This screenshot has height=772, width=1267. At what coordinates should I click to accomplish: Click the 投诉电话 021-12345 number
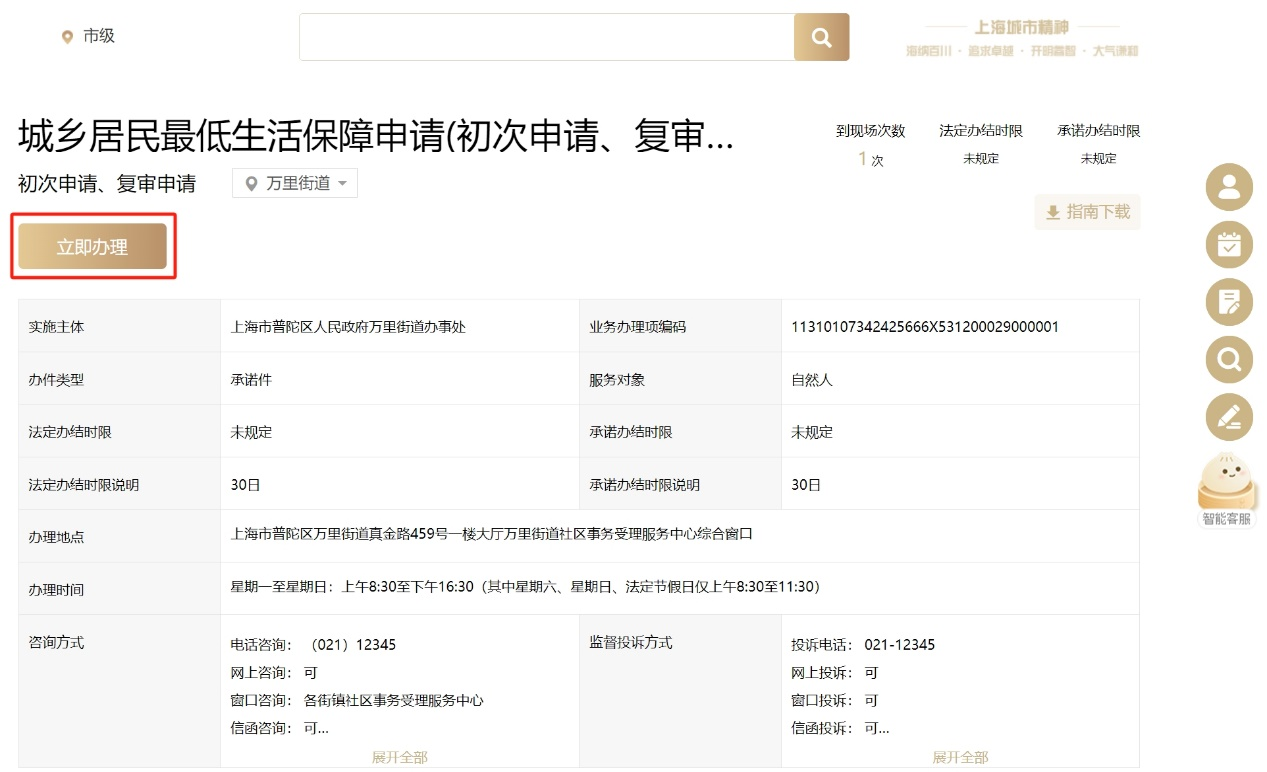pyautogui.click(x=899, y=645)
